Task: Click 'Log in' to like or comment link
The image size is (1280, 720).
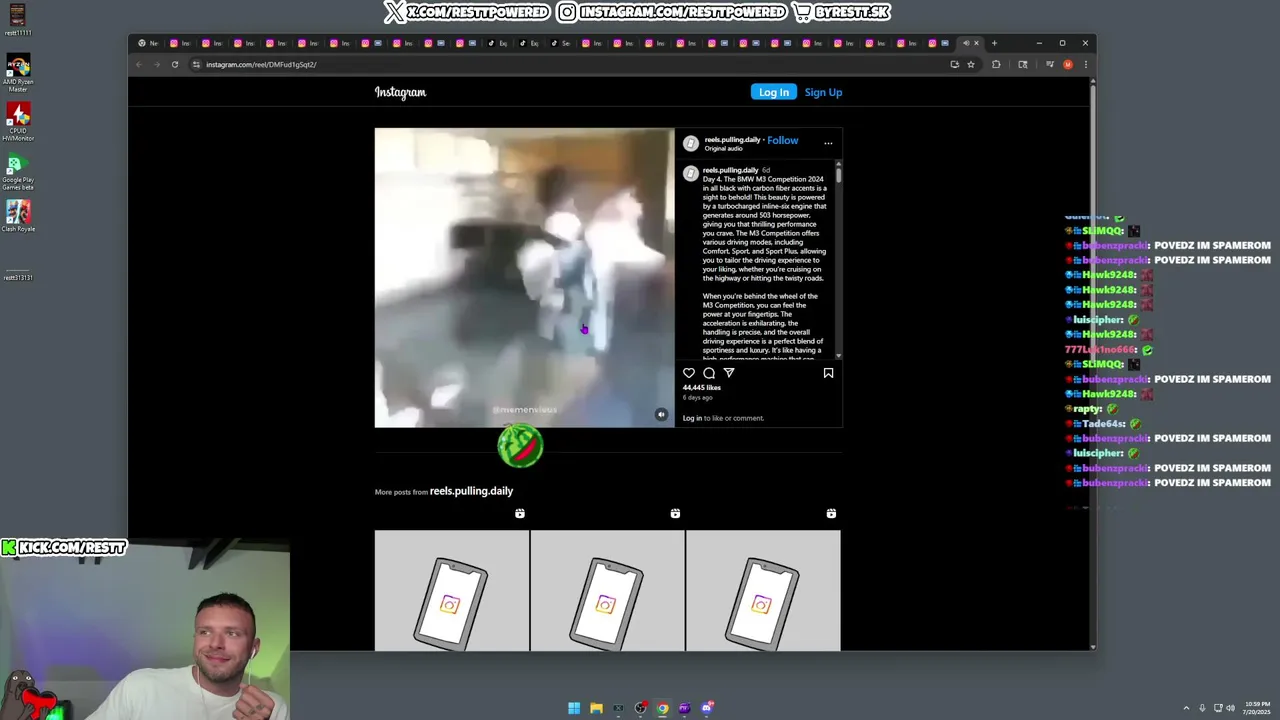Action: (692, 418)
